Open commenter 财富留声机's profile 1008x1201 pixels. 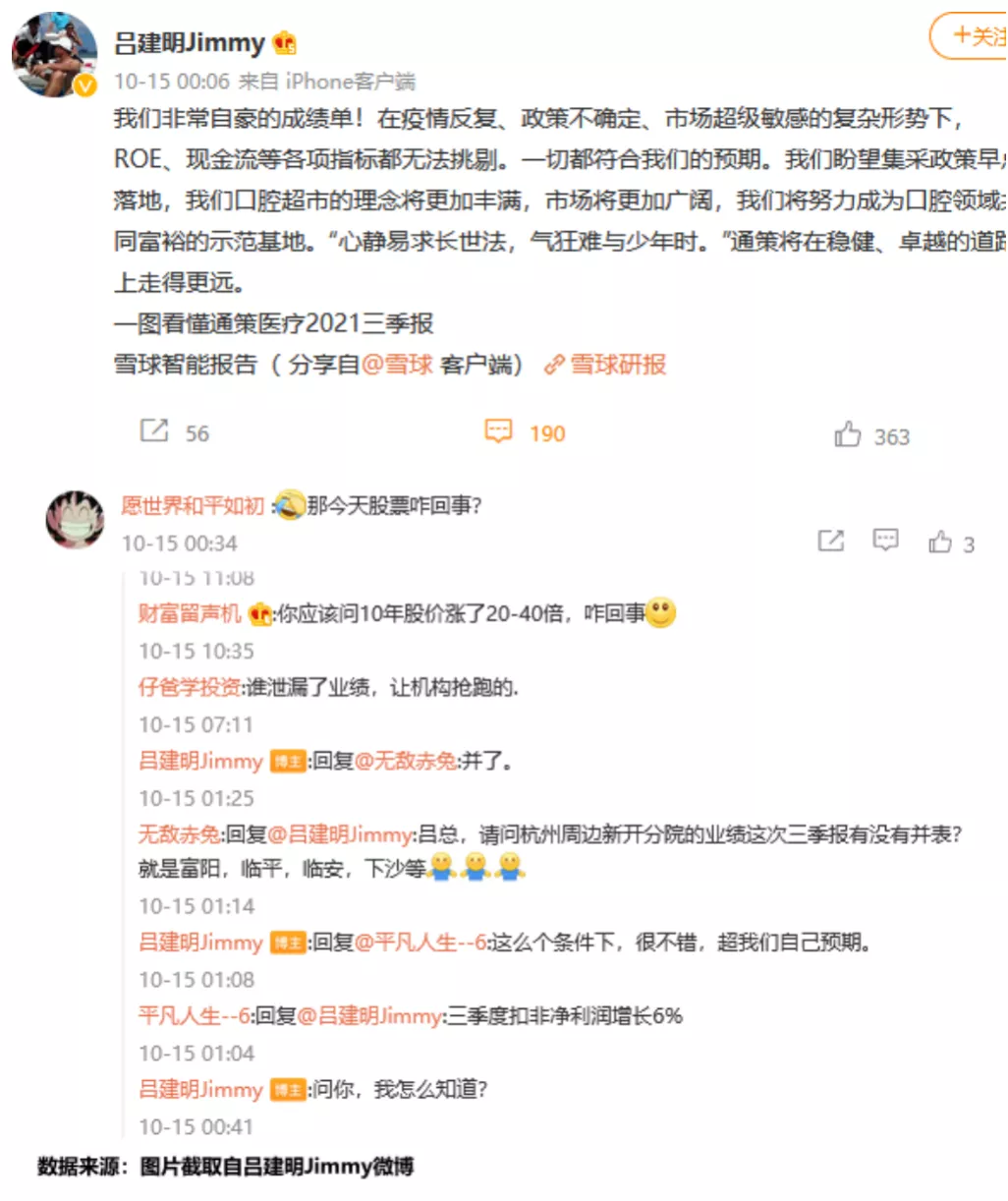pyautogui.click(x=190, y=613)
